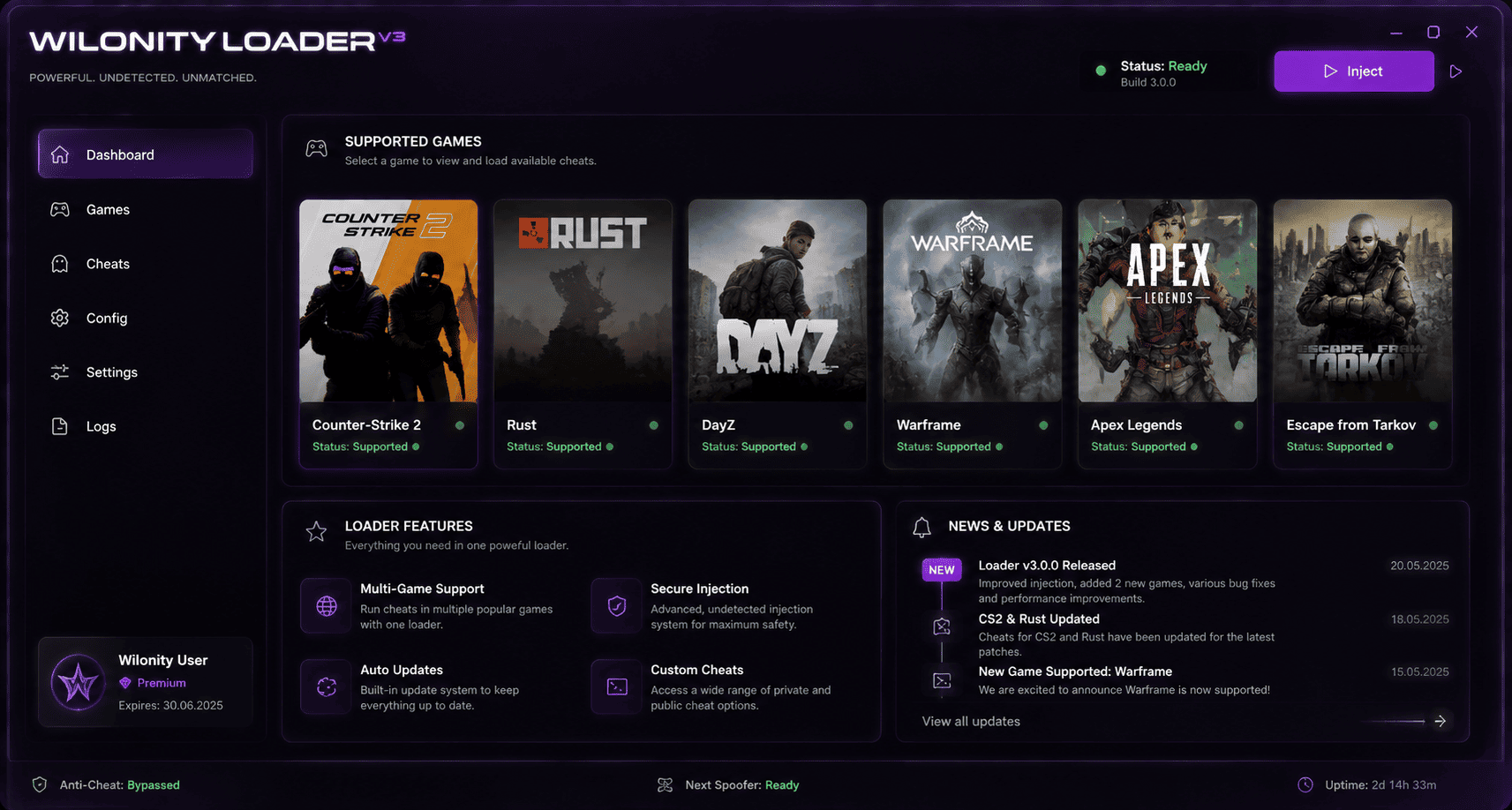Click the Anti-Cheat shield icon in status bar

click(40, 784)
